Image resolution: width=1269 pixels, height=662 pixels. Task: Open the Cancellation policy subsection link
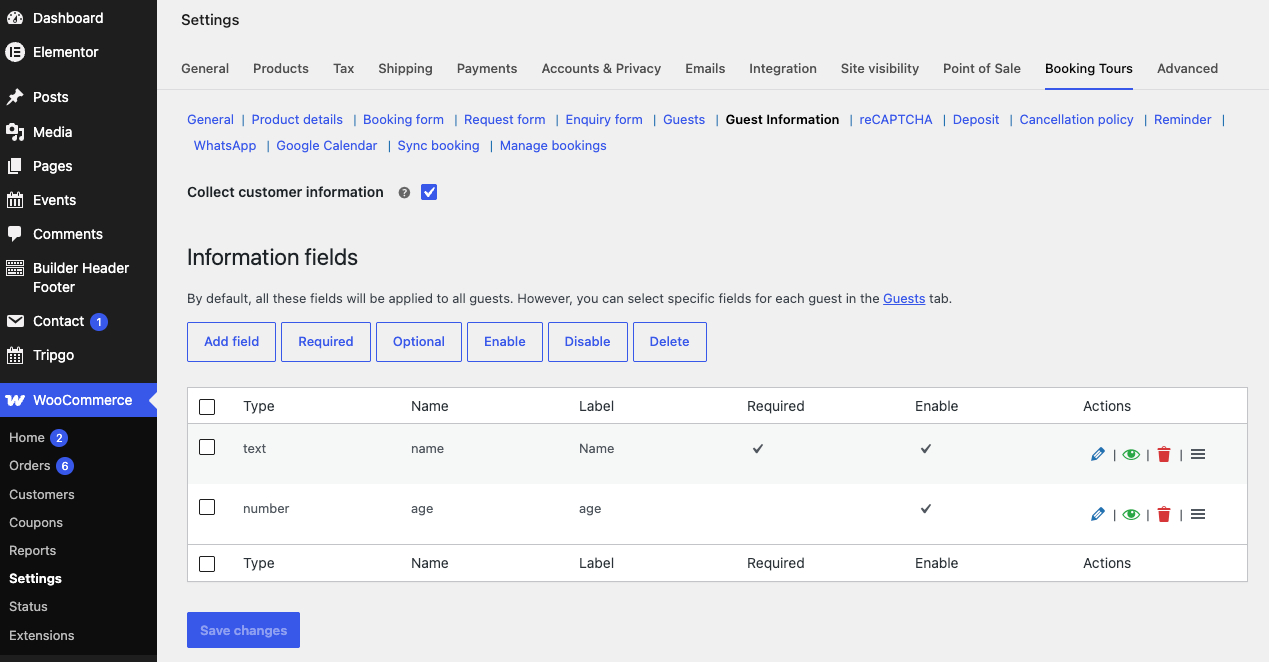click(1077, 120)
